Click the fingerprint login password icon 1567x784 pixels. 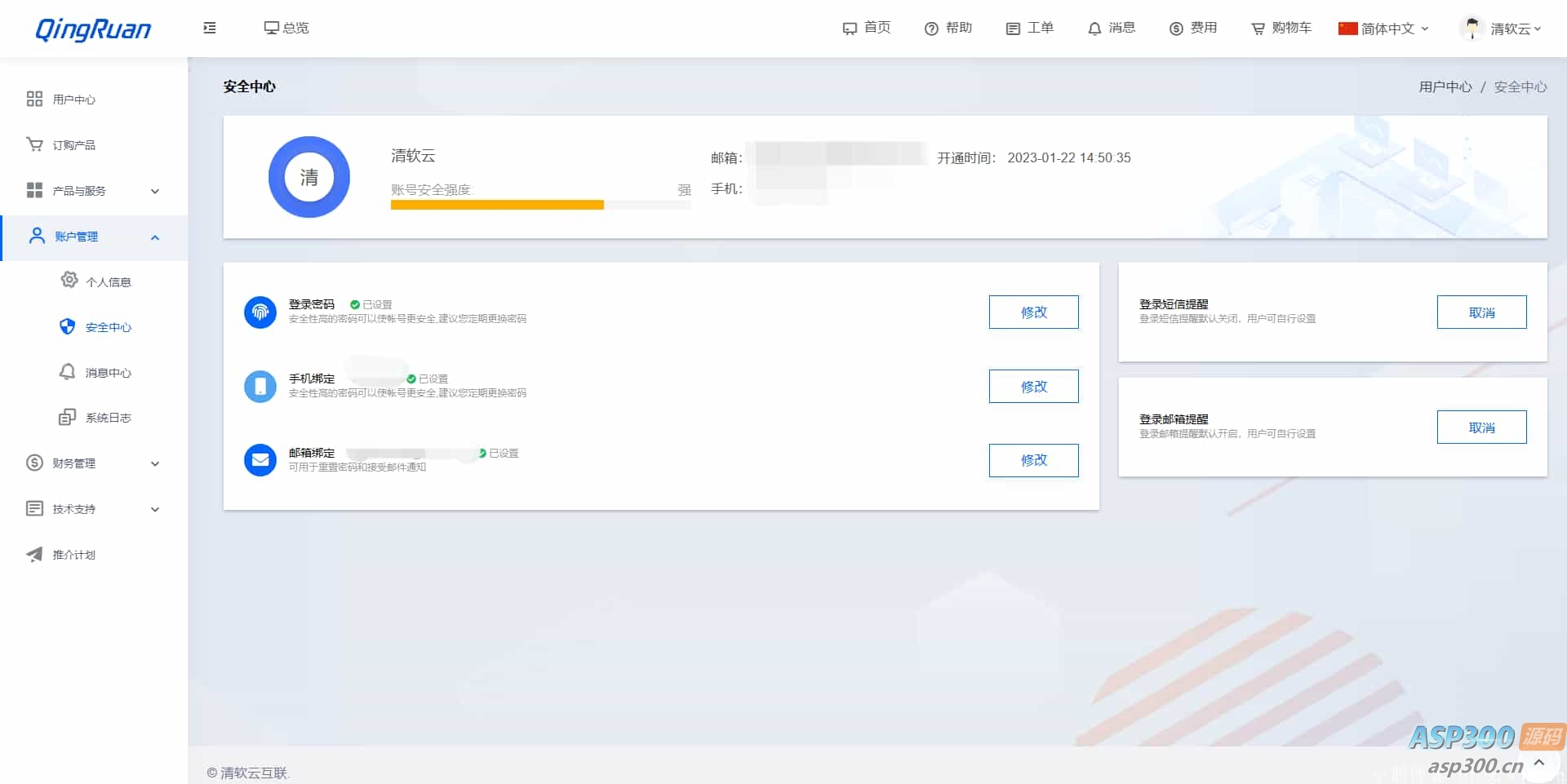click(x=260, y=312)
